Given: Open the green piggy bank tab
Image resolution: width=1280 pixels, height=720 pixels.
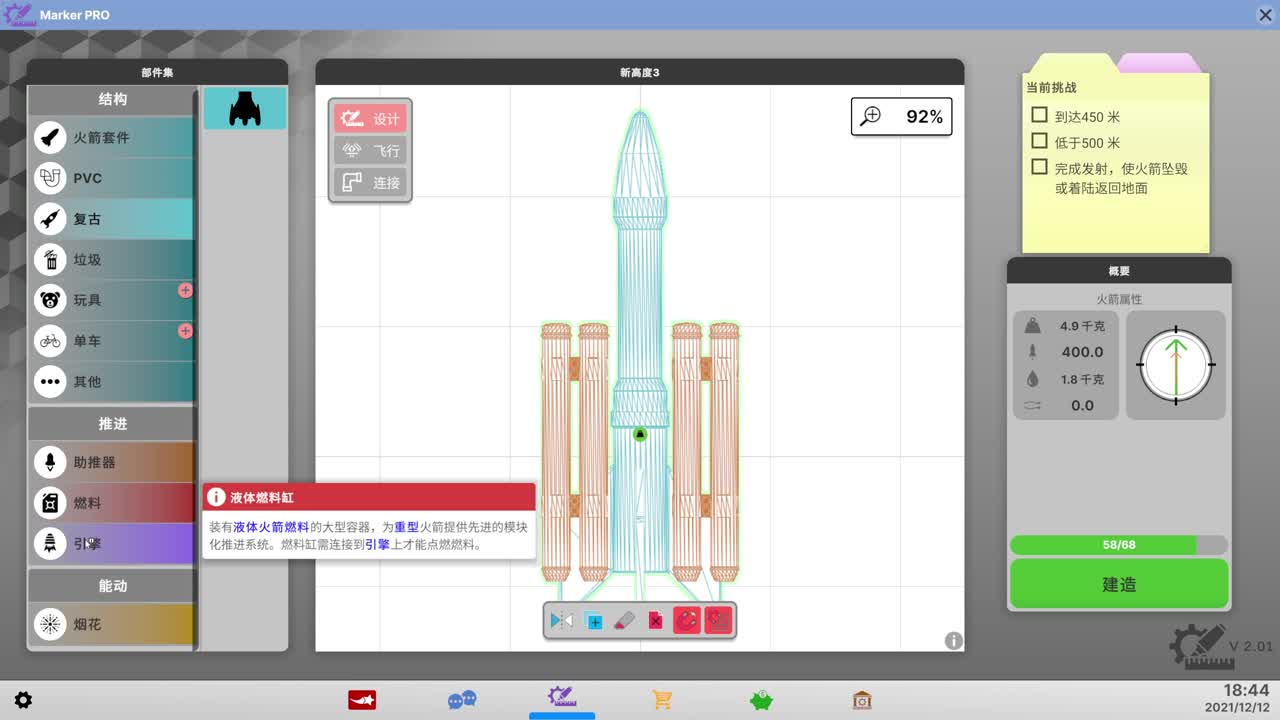Looking at the screenshot, I should point(762,700).
